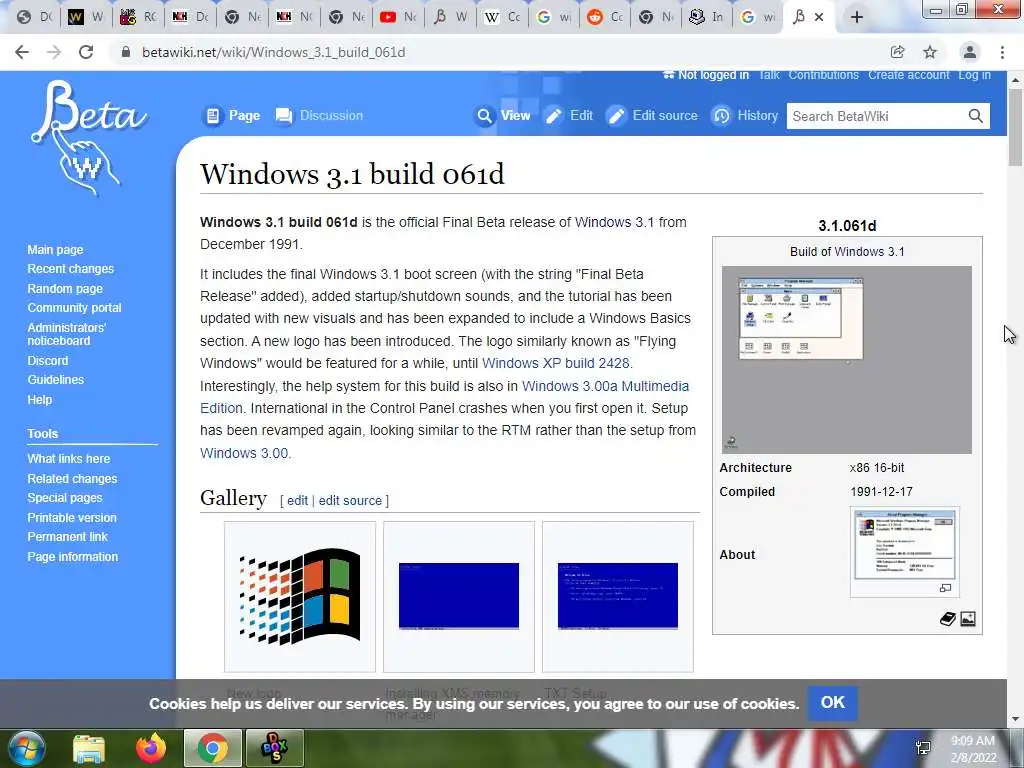Open the Discussion tab
The height and width of the screenshot is (768, 1024).
[319, 116]
